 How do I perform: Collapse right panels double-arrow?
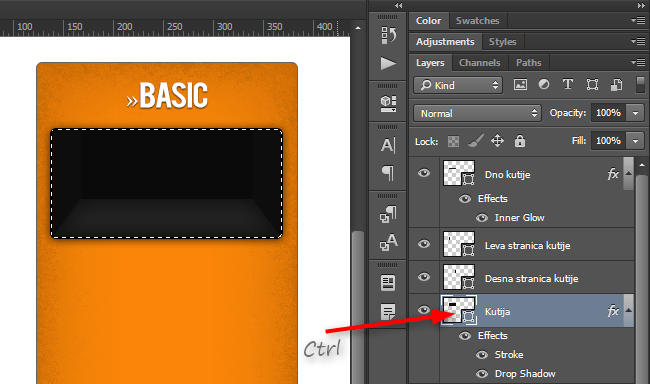(x=641, y=5)
